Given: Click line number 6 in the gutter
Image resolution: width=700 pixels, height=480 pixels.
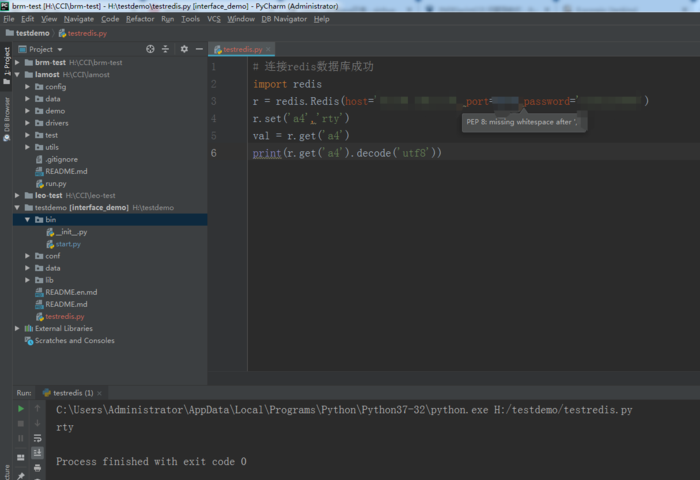Looking at the screenshot, I should 214,153.
